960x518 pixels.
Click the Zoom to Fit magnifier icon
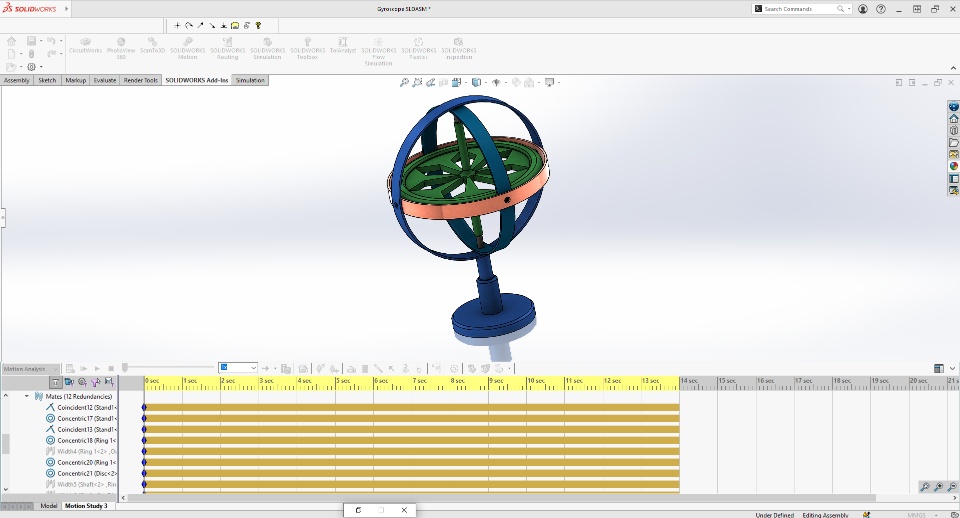[404, 83]
